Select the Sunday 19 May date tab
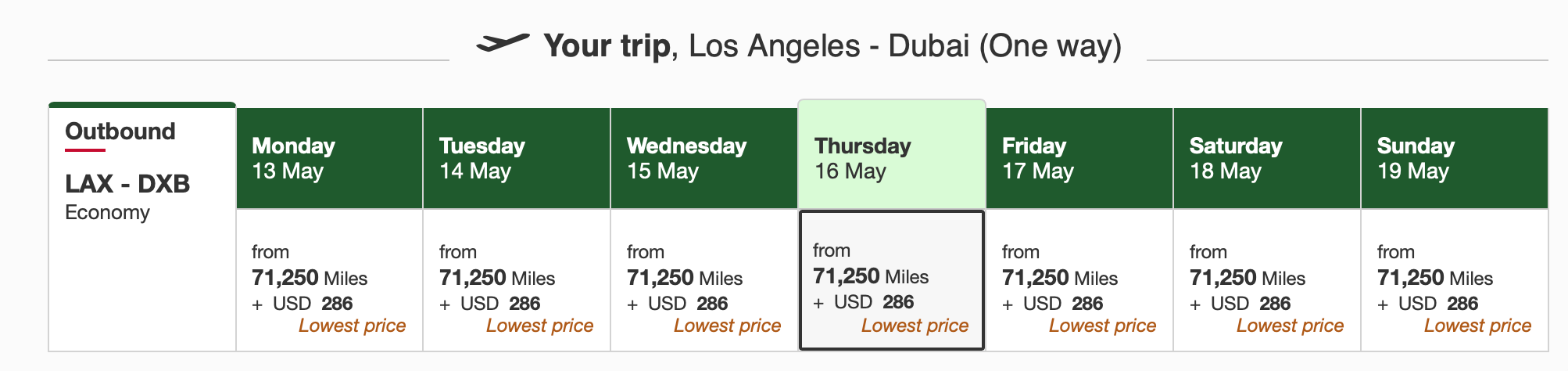The image size is (1568, 371). (x=1455, y=158)
